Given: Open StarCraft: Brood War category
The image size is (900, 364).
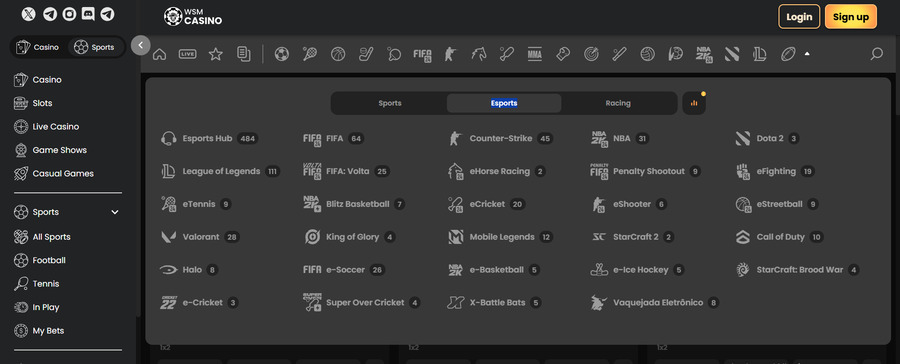Looking at the screenshot, I should pos(797,269).
